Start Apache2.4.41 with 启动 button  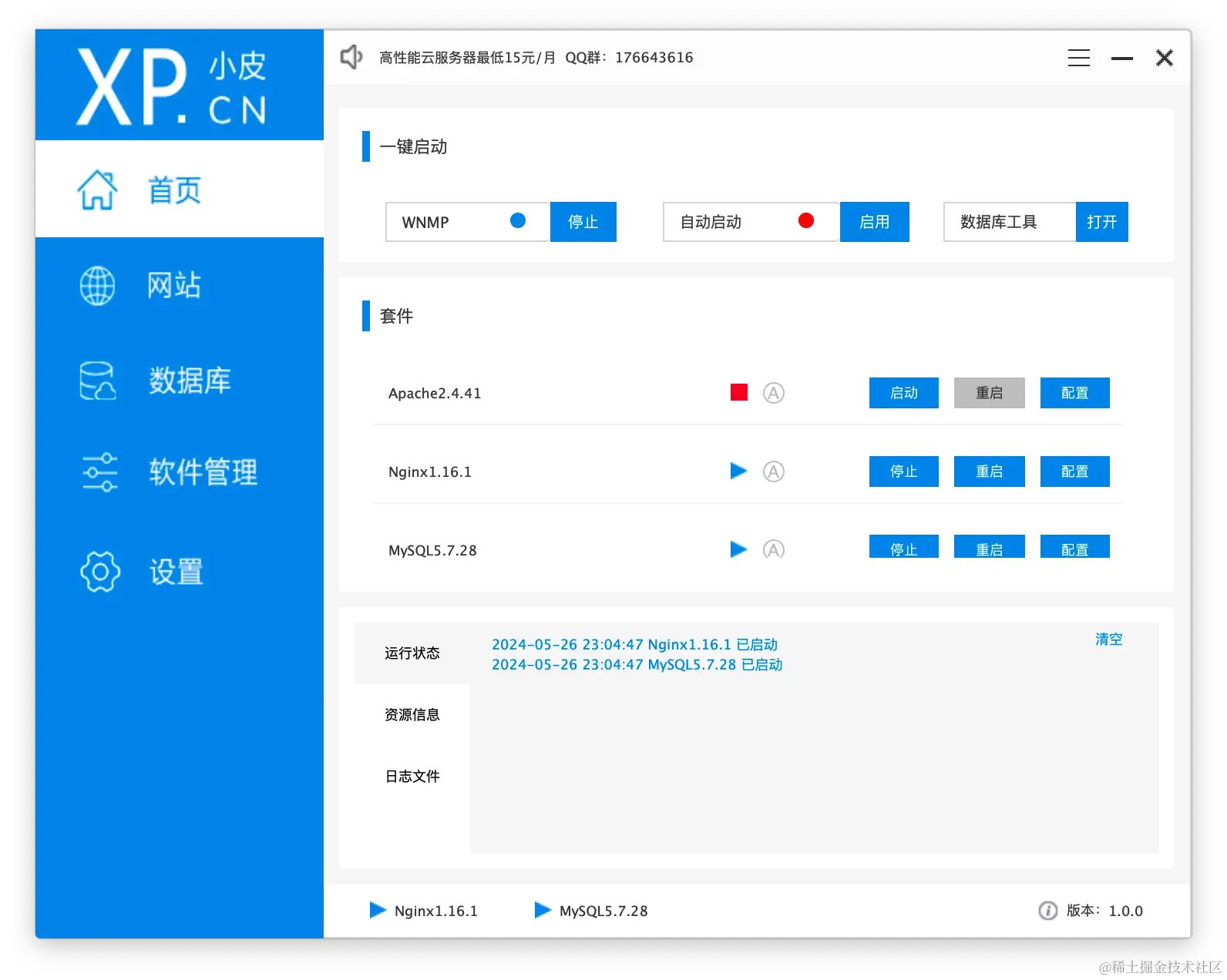point(904,393)
